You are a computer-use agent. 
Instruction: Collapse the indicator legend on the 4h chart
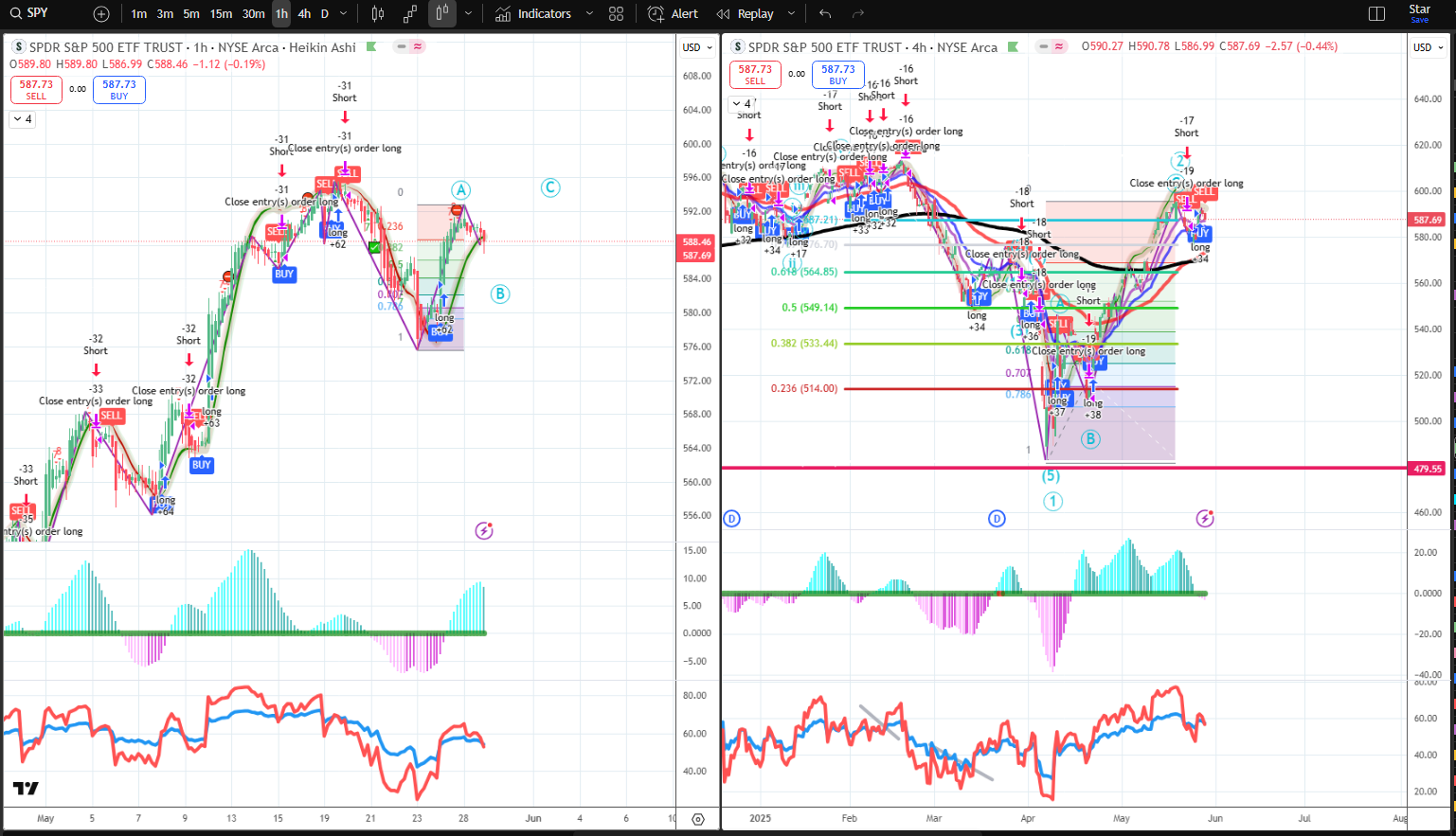(742, 104)
